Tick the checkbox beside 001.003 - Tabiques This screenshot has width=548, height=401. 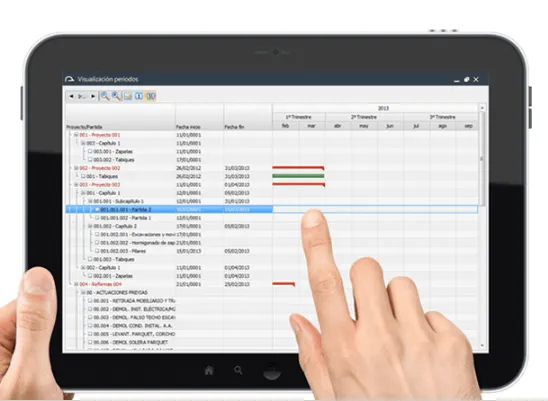[x=90, y=259]
